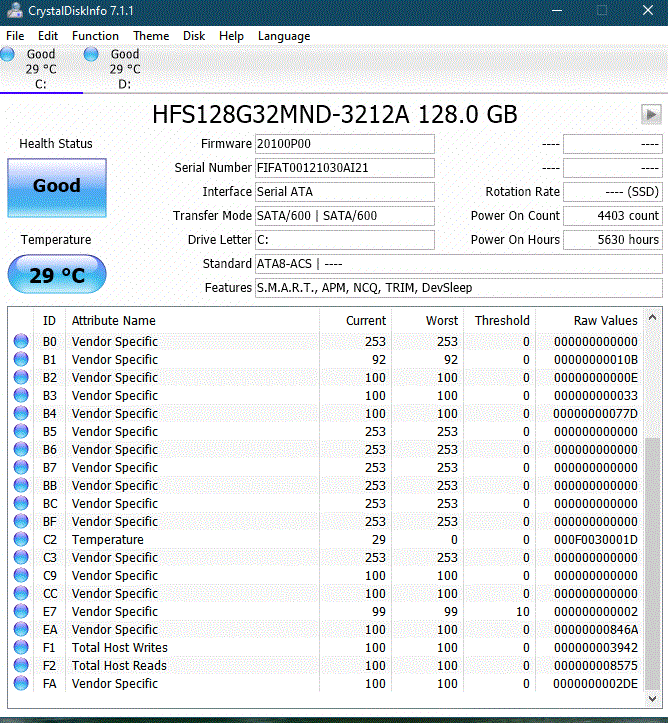Open the Language menu
The width and height of the screenshot is (668, 723).
pyautogui.click(x=284, y=36)
